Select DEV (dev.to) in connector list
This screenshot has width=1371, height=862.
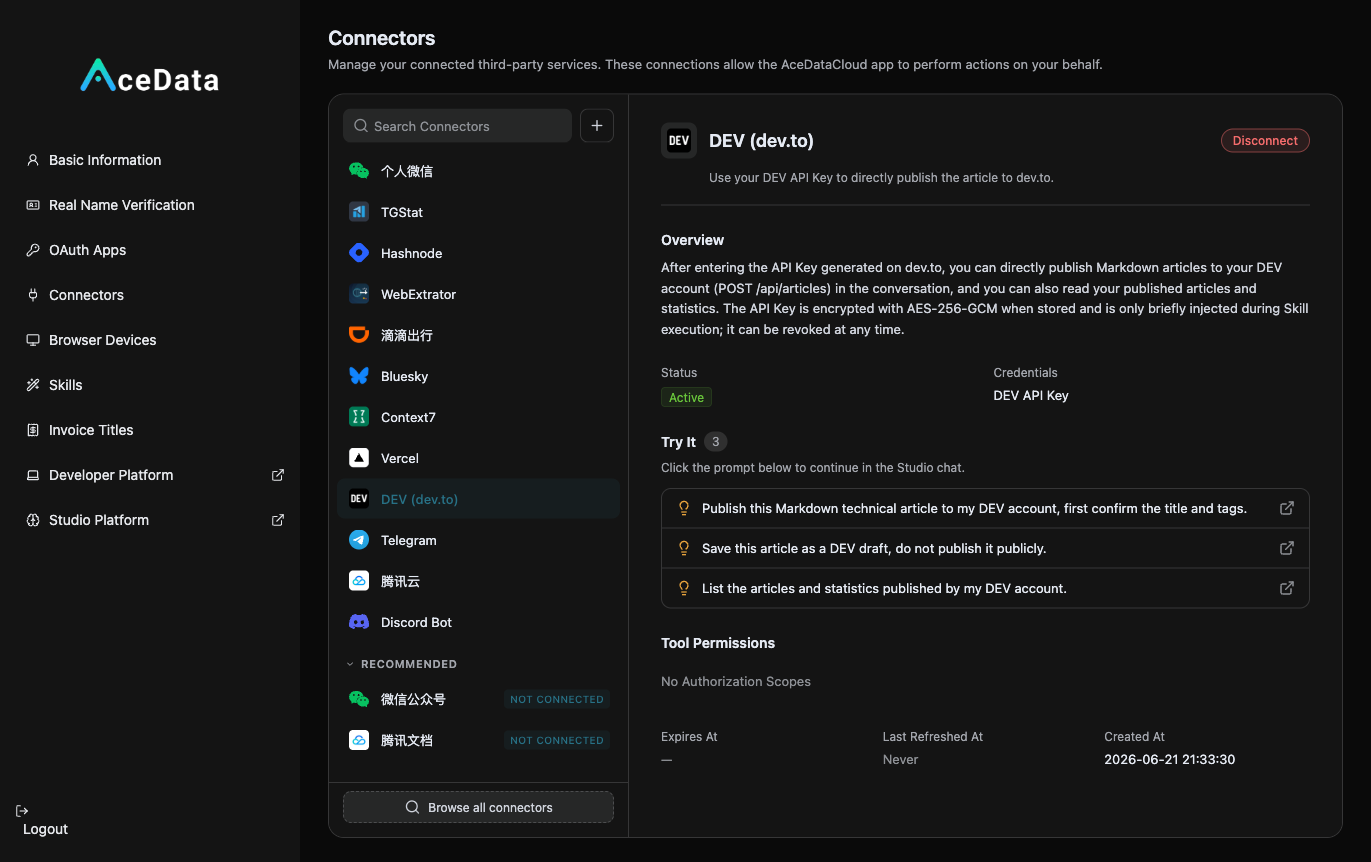478,499
